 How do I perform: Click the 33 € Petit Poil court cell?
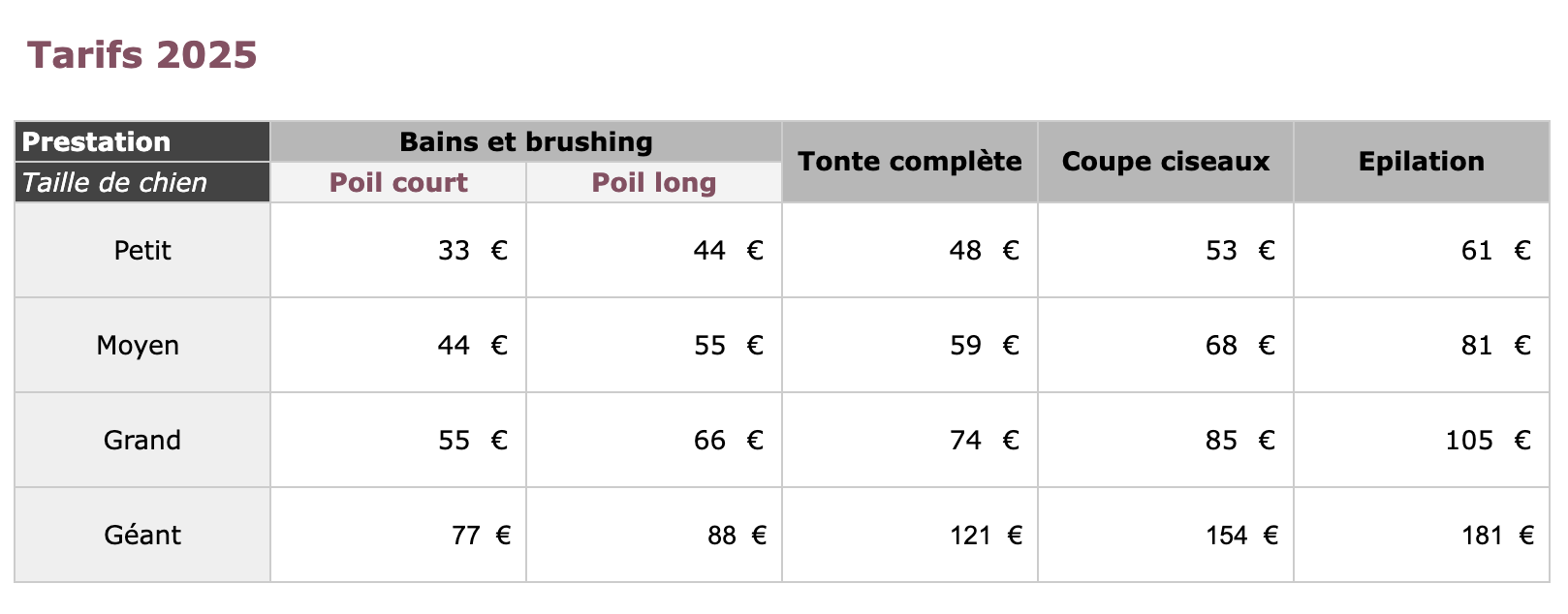(x=398, y=250)
